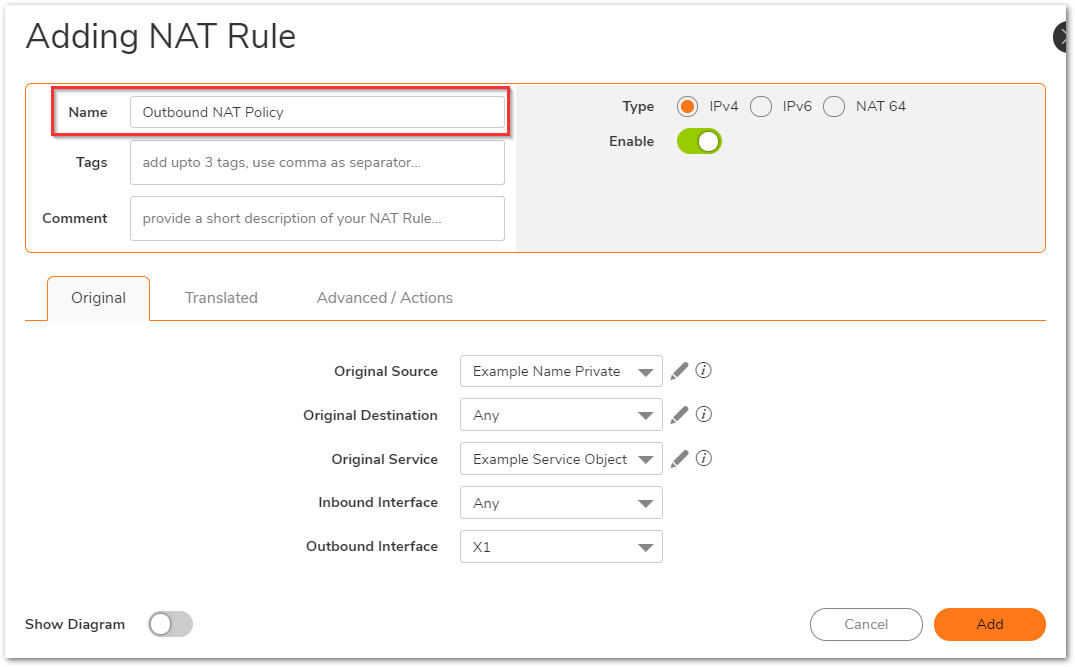Open the Advanced / Actions tab

pos(384,298)
